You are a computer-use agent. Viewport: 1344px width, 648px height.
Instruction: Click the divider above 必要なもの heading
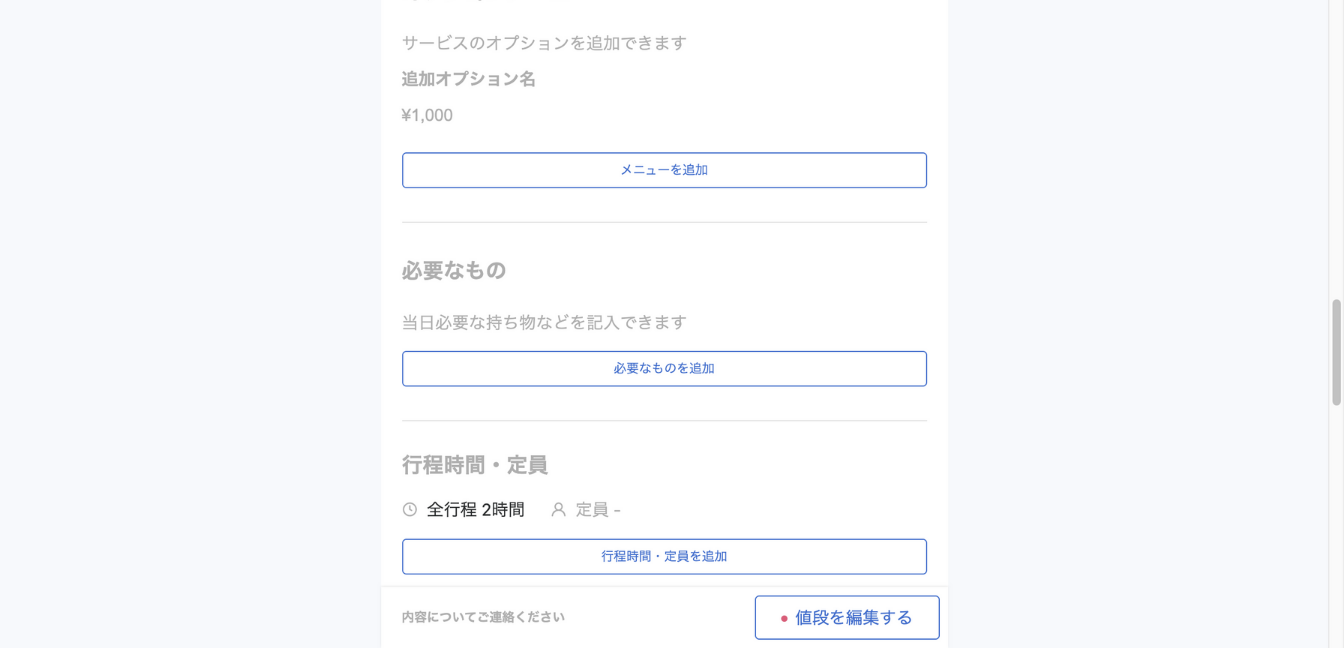click(664, 222)
